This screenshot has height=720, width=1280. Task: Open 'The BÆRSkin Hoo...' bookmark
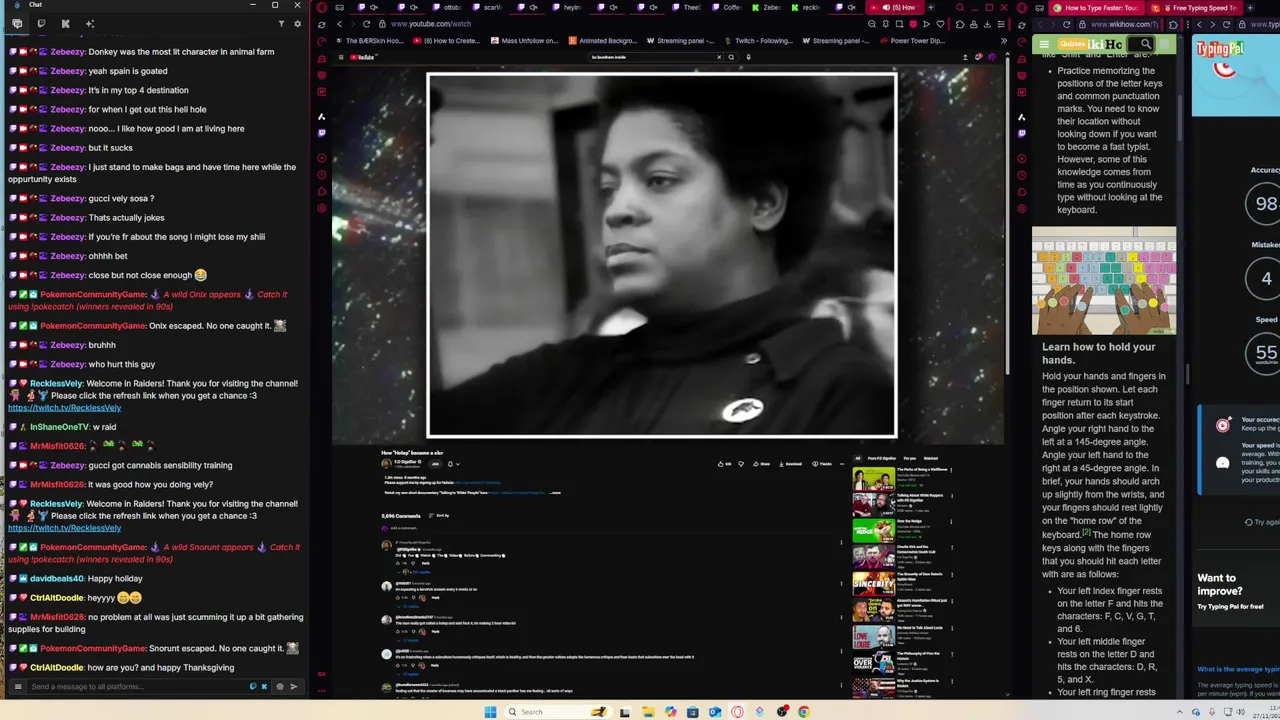pos(369,41)
